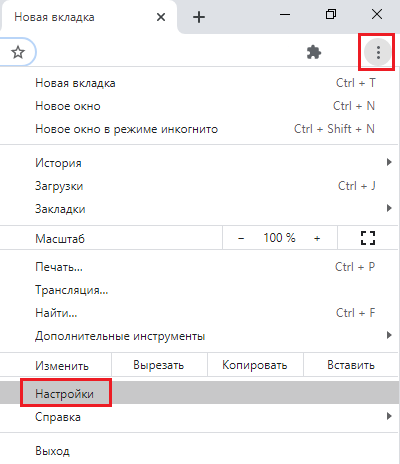Expand Дополнительные инструменты submenu

199,336
